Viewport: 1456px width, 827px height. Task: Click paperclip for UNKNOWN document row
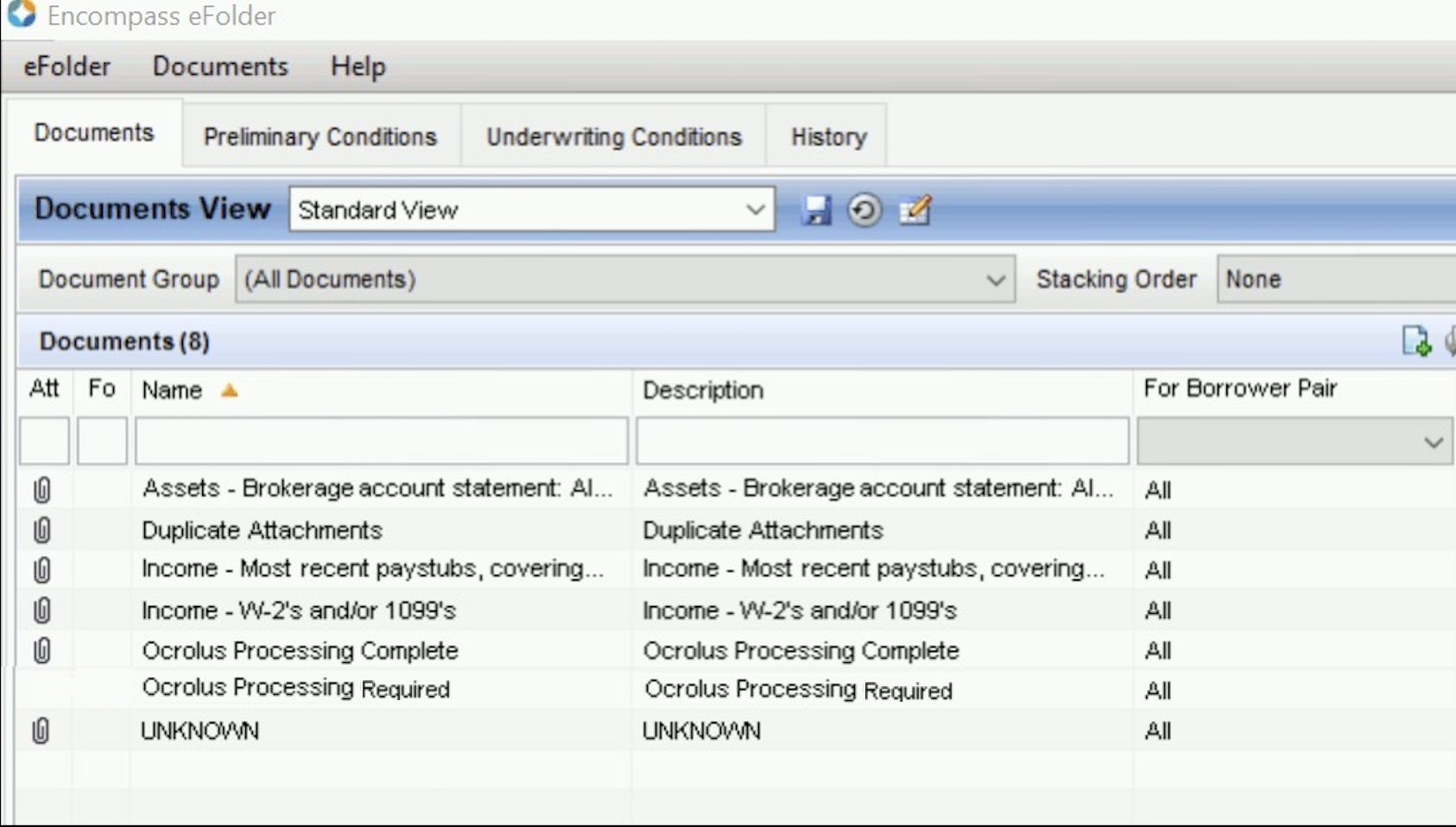(x=41, y=730)
